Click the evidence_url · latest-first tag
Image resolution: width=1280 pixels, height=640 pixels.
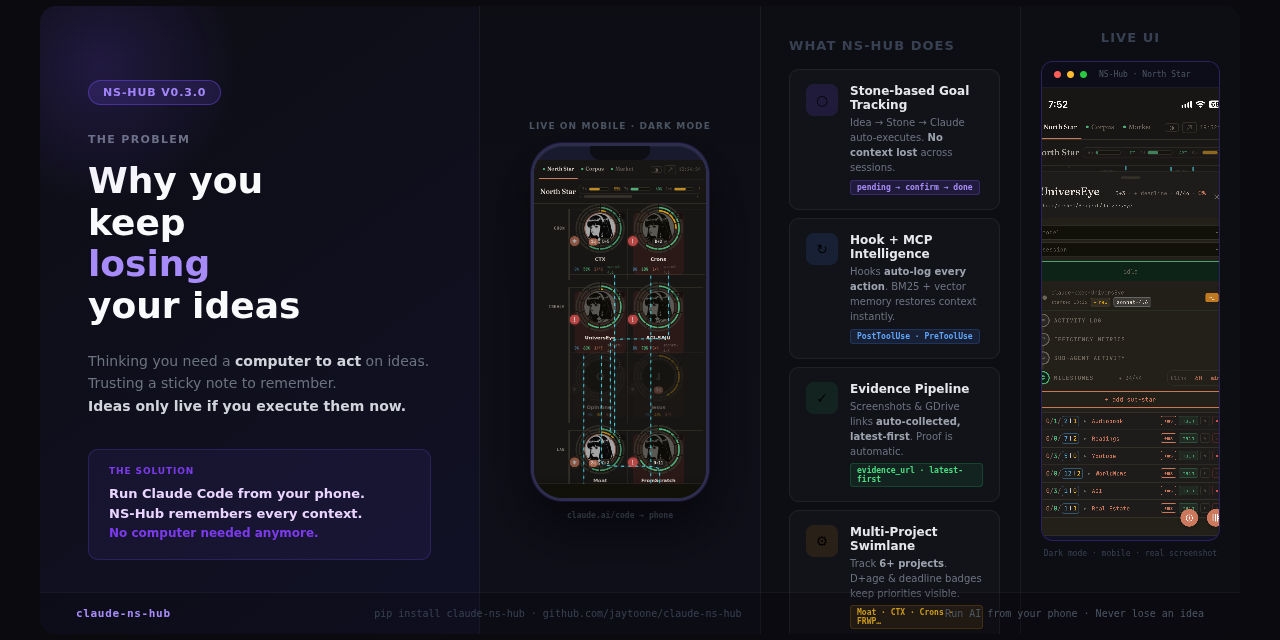(x=916, y=474)
